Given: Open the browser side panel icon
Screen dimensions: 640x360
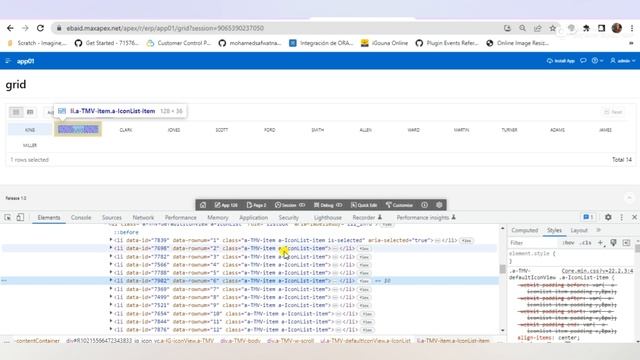Looking at the screenshot, I should 601,28.
